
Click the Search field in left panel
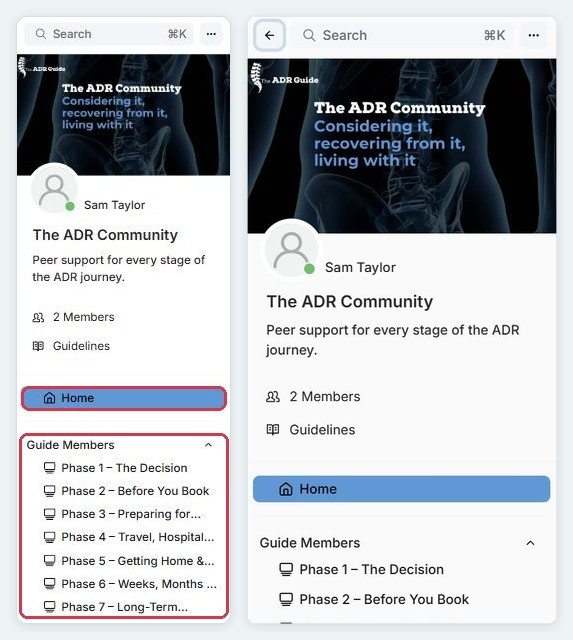click(x=109, y=34)
